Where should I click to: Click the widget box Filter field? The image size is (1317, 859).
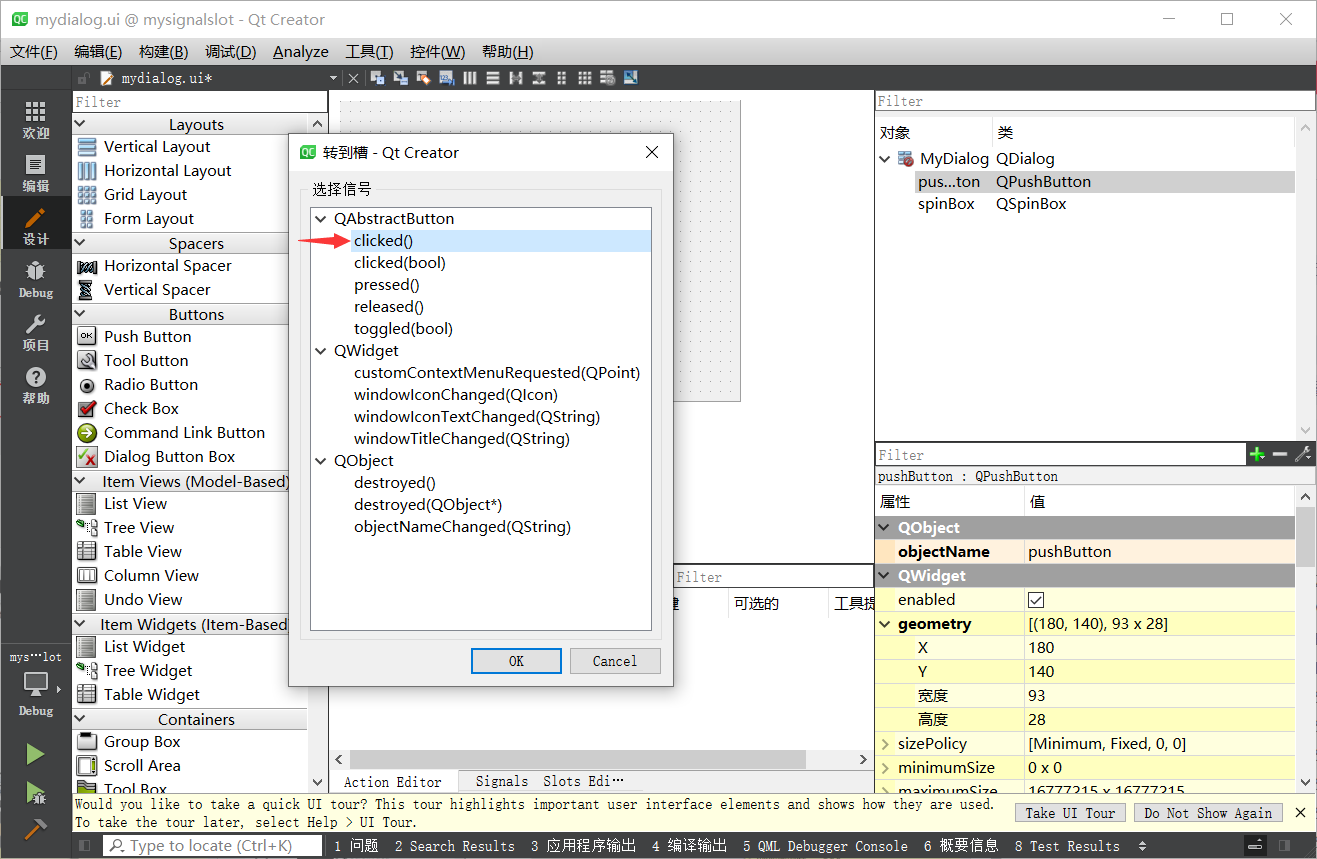200,102
